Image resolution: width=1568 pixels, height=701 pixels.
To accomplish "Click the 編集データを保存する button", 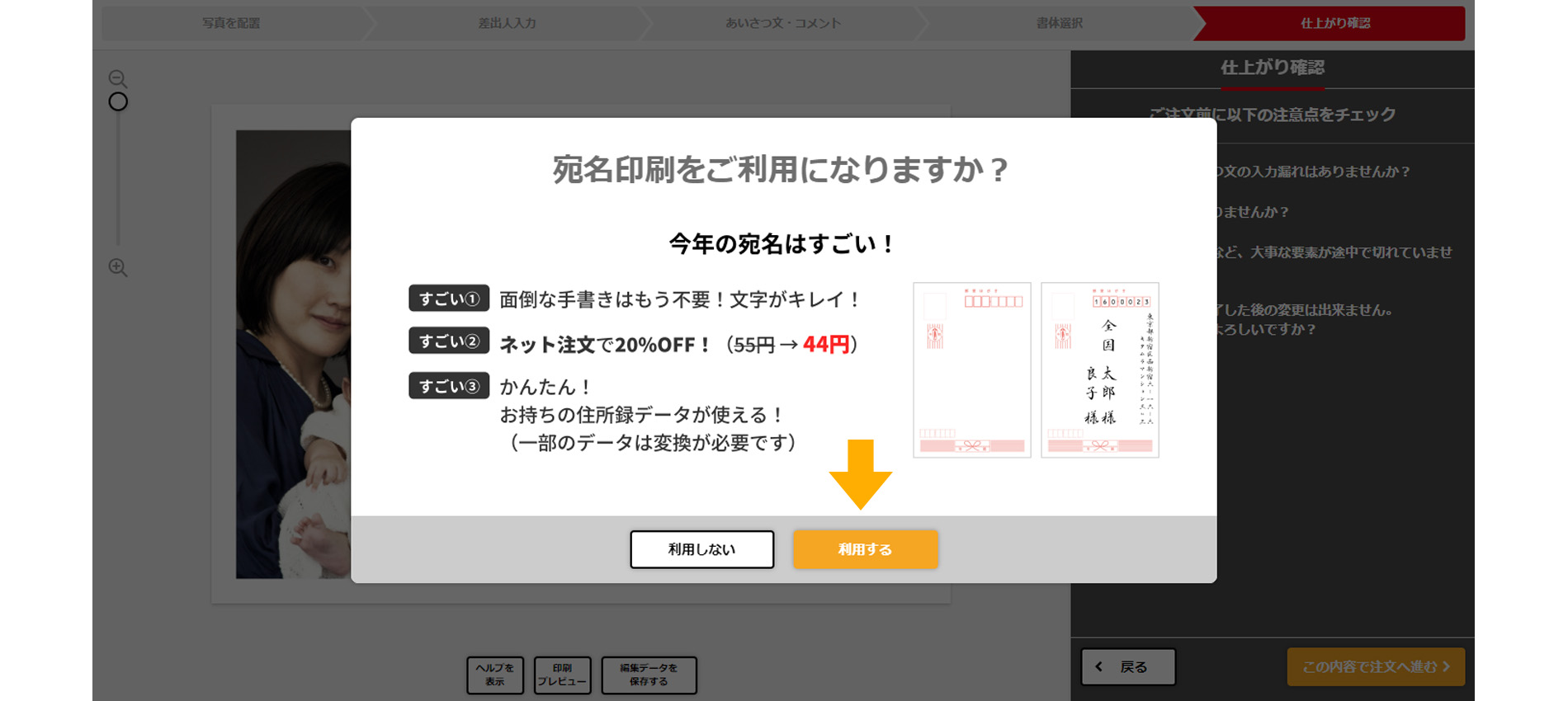I will 649,675.
